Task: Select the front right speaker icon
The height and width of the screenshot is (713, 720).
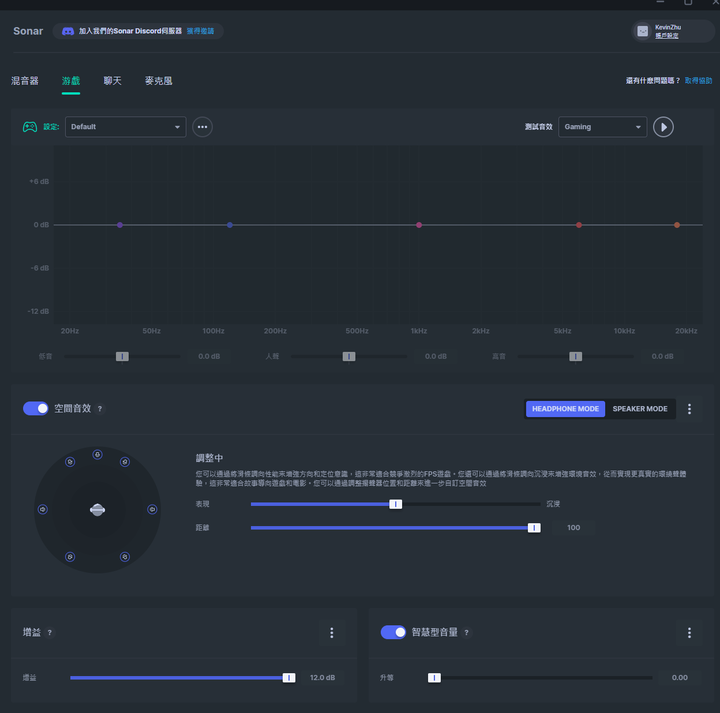Action: (x=125, y=462)
